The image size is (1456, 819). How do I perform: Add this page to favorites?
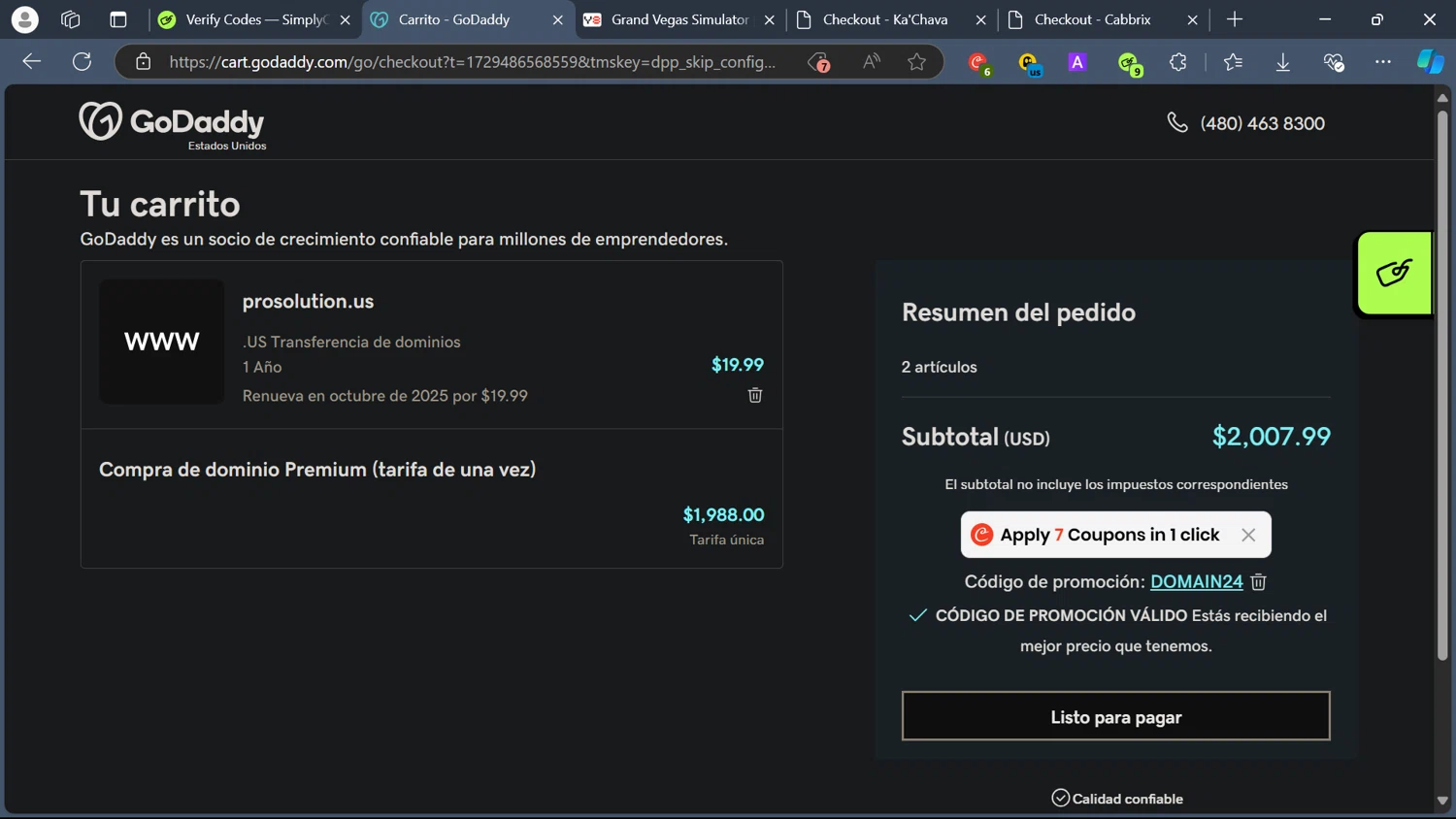tap(916, 62)
